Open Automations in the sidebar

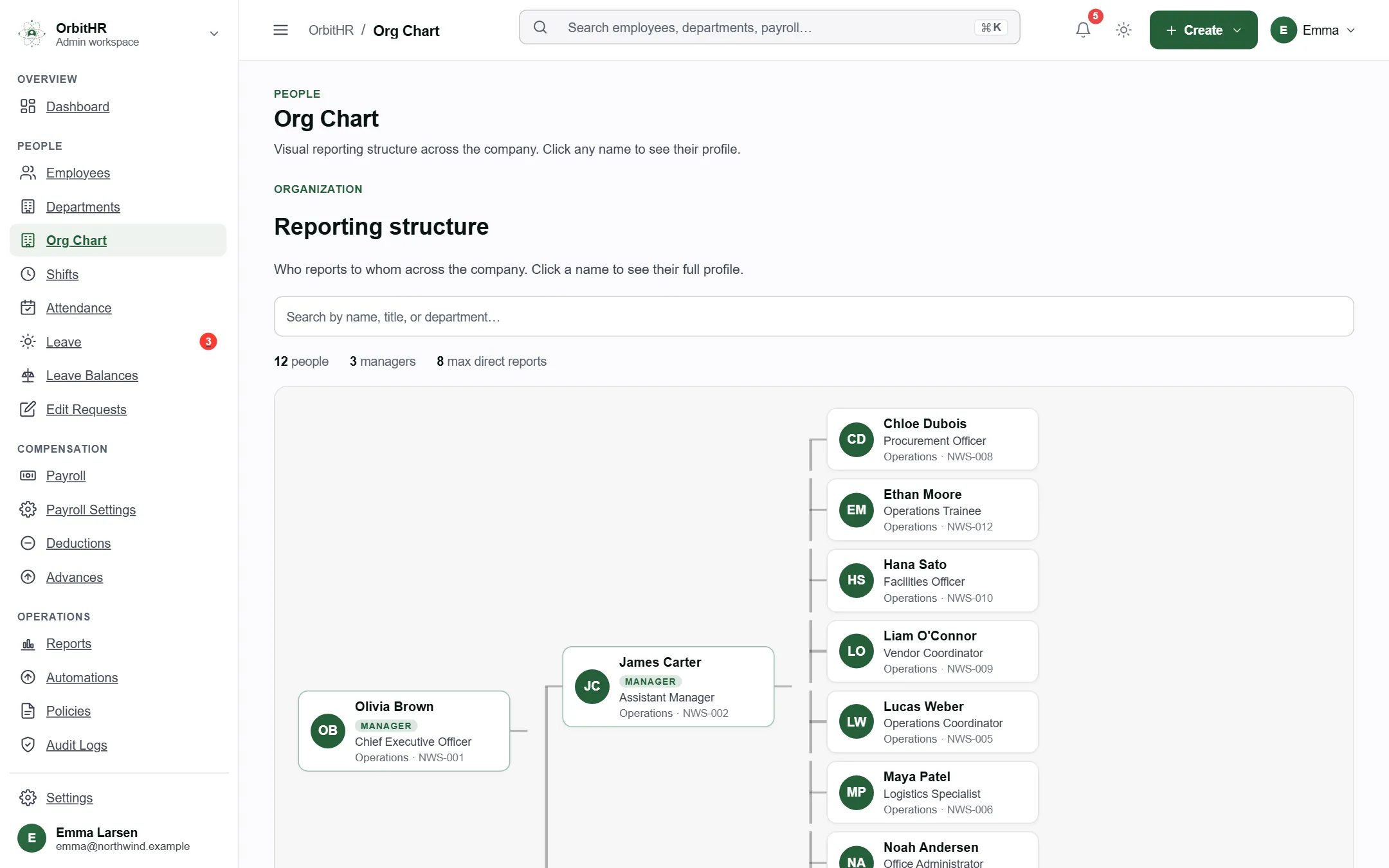[118, 677]
